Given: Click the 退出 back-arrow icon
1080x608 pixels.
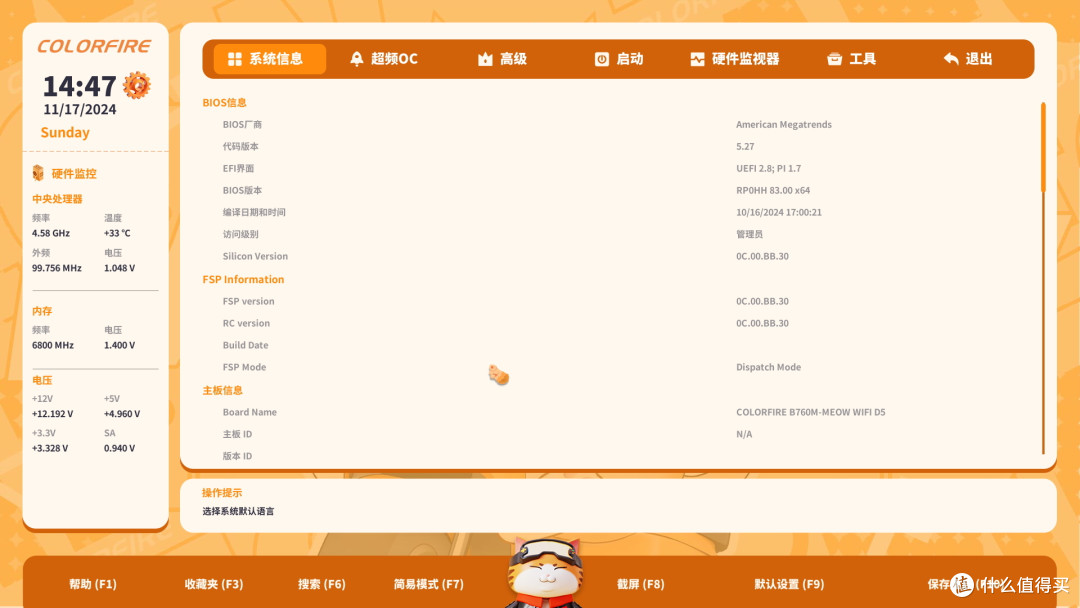Looking at the screenshot, I should coord(950,58).
